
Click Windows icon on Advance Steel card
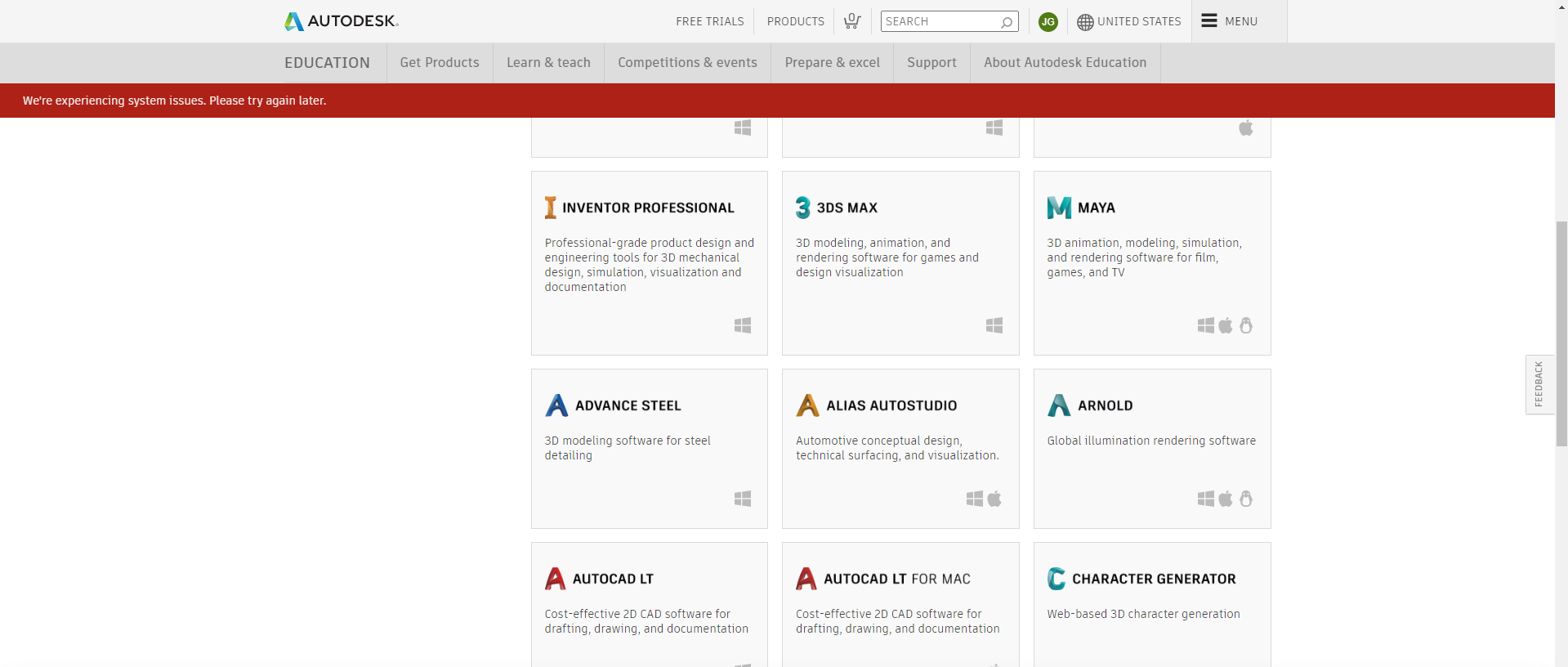click(743, 499)
